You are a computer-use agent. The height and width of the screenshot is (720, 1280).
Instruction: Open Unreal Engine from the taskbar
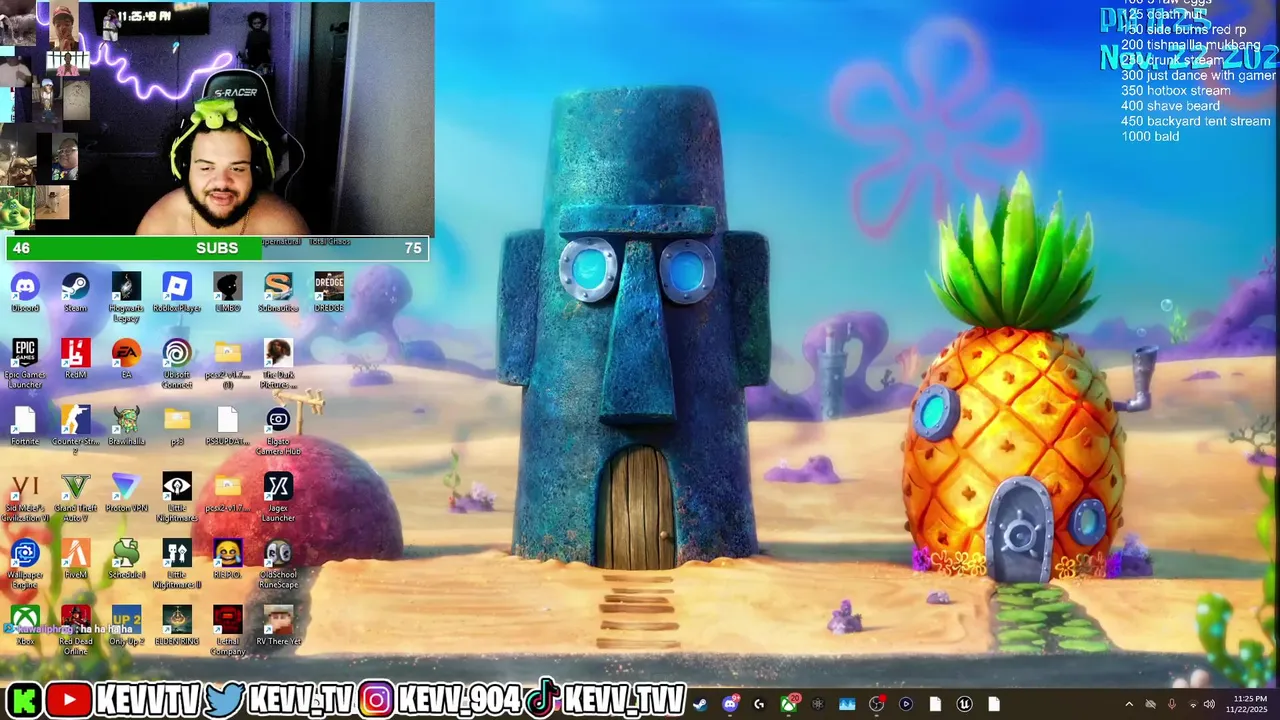click(x=964, y=704)
